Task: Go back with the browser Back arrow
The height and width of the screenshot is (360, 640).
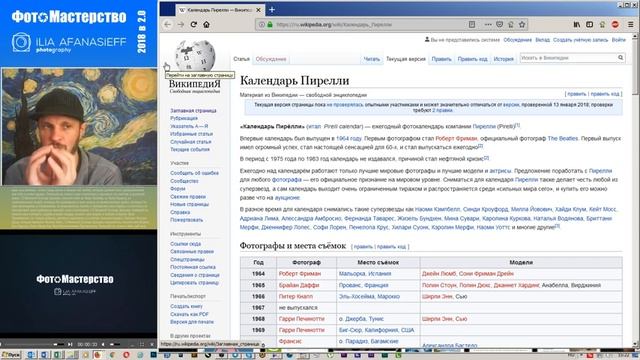Action: coord(168,24)
